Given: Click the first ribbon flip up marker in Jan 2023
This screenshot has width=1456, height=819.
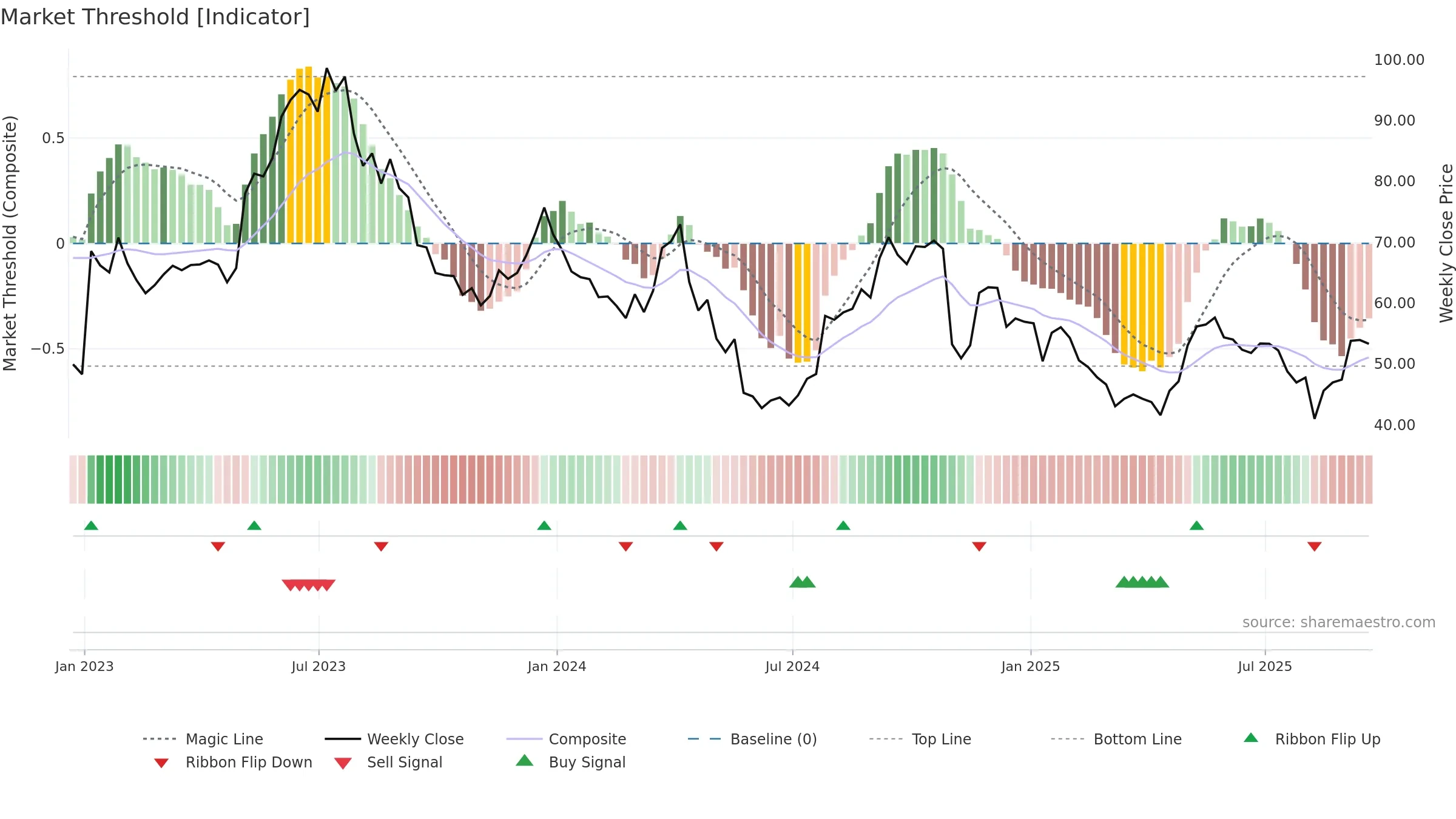Looking at the screenshot, I should pyautogui.click(x=91, y=525).
